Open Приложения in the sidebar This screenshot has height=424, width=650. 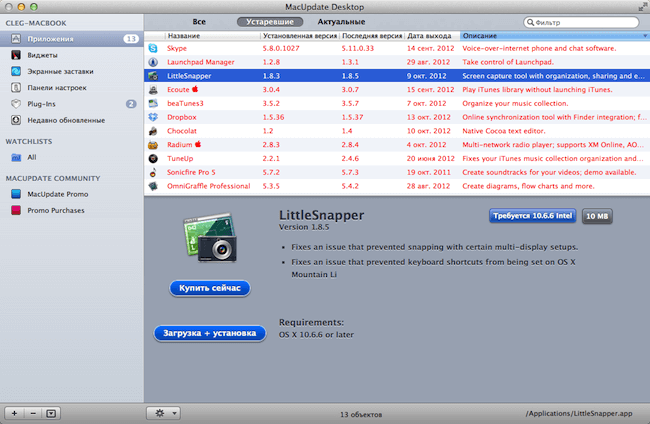coord(71,39)
